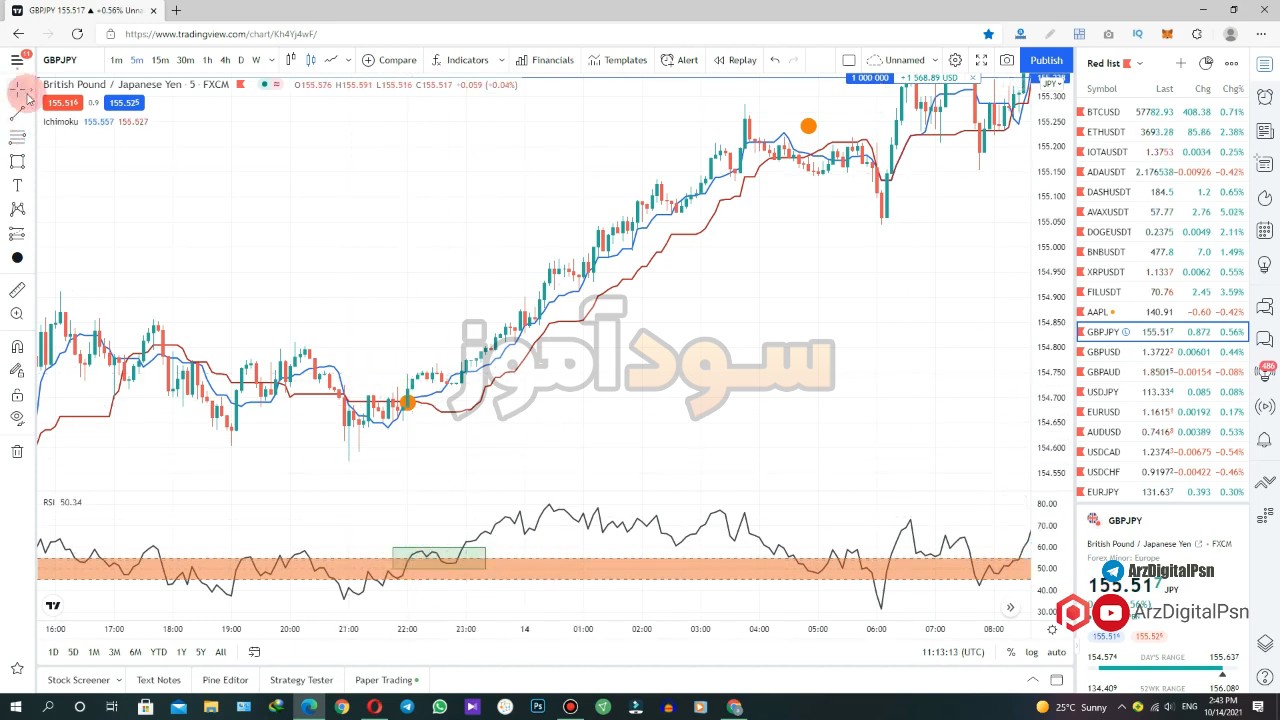Click the magnet mode icon
The height and width of the screenshot is (720, 1280).
coord(17,347)
